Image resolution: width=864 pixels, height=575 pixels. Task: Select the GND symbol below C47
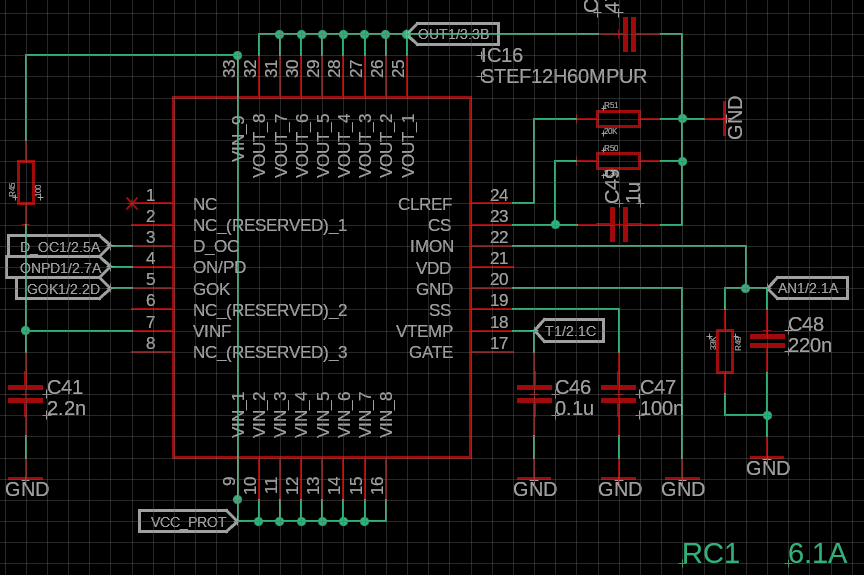click(619, 485)
